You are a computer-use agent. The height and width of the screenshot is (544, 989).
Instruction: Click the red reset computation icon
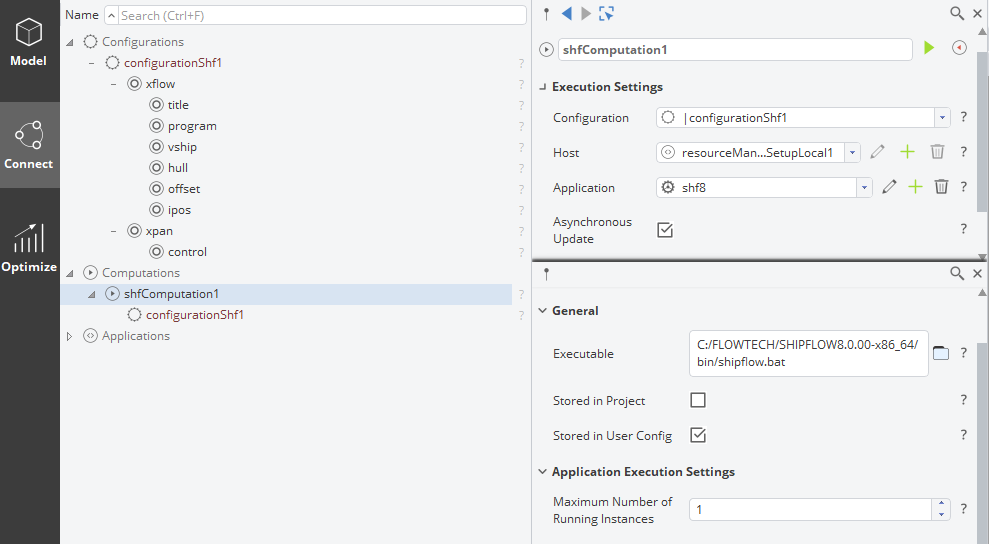(x=959, y=48)
